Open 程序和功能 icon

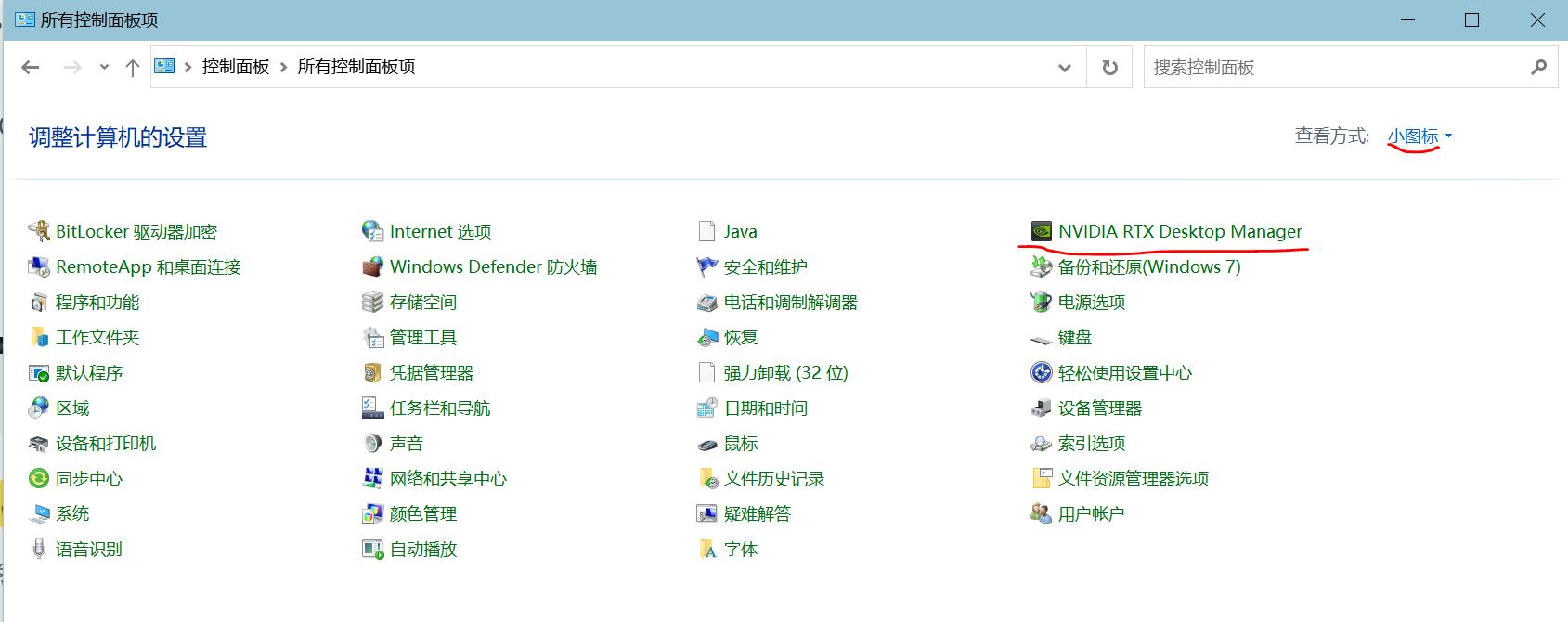pyautogui.click(x=39, y=302)
